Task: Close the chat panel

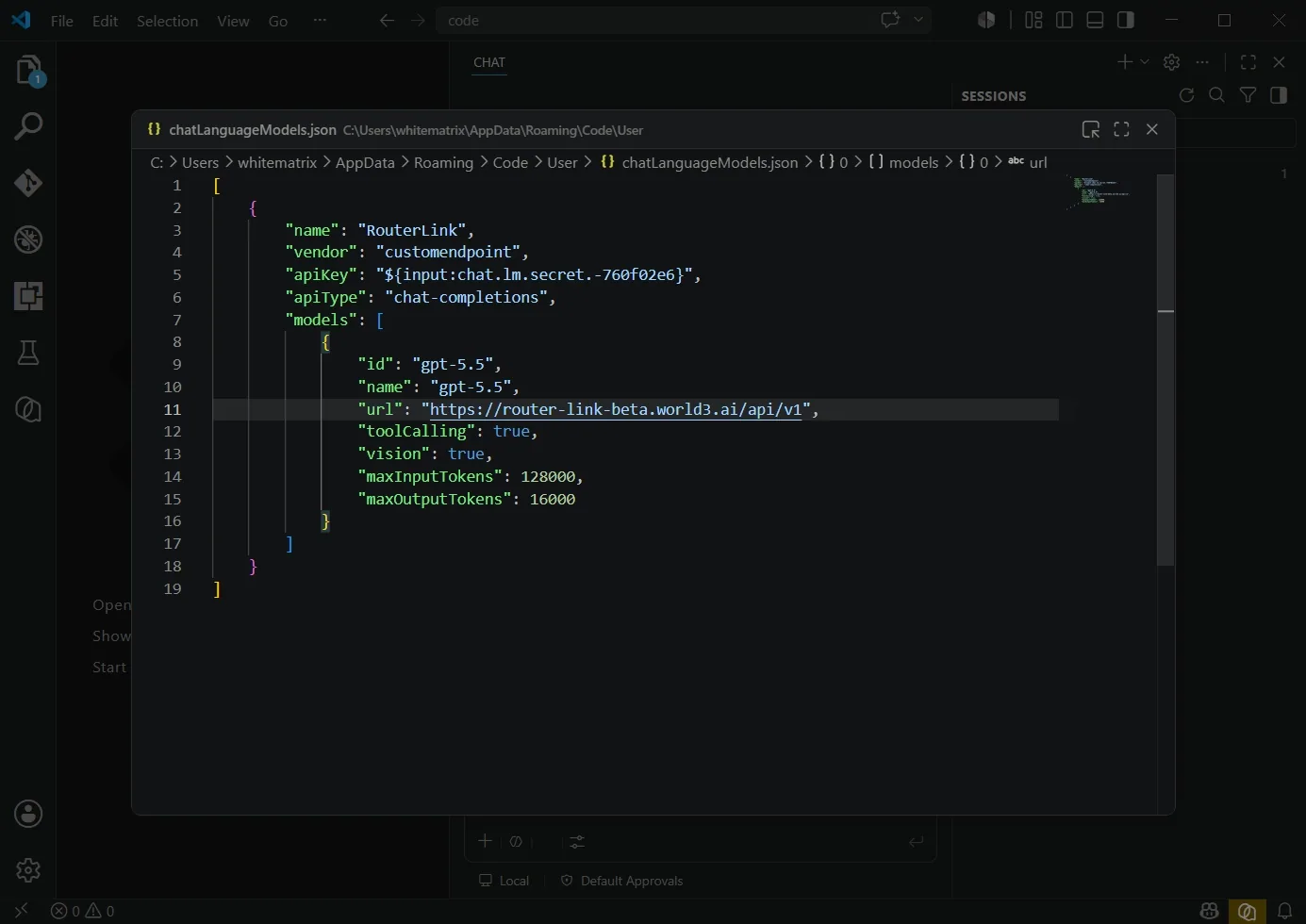Action: [x=1279, y=62]
